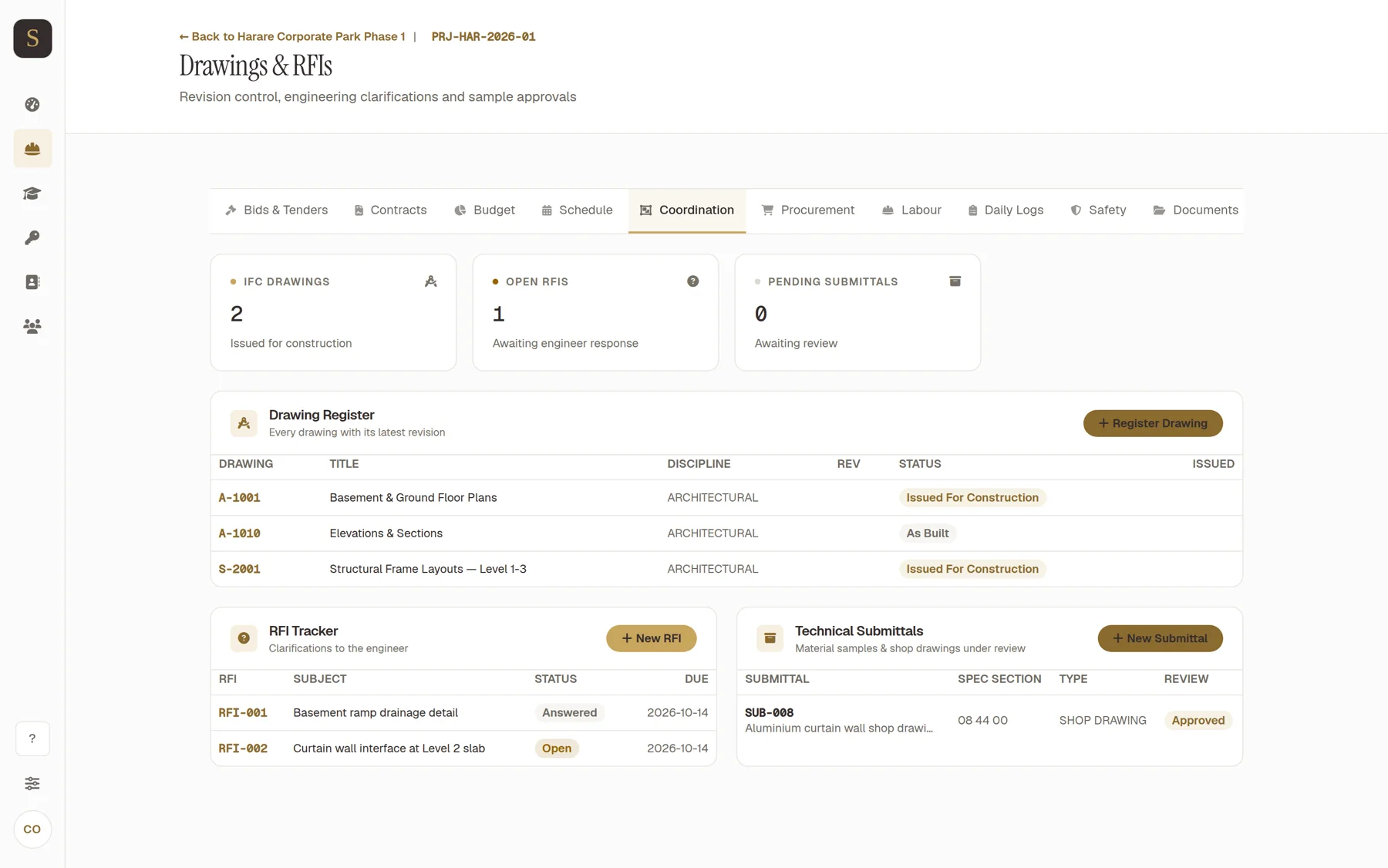
Task: Click the key icon in sidebar
Action: tap(32, 237)
